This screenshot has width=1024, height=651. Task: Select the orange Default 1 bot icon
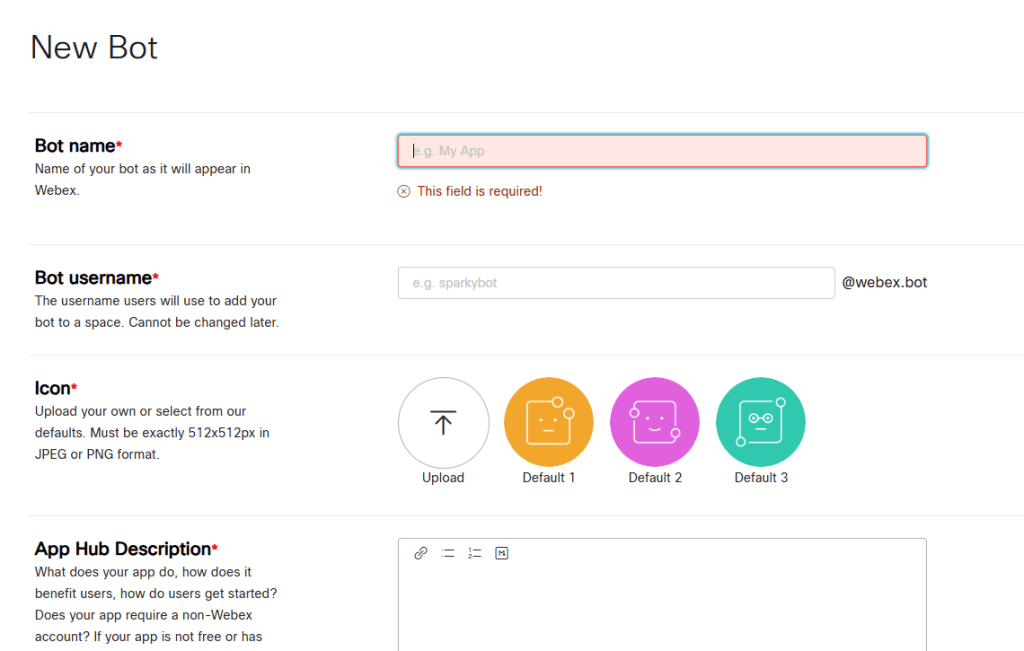549,422
